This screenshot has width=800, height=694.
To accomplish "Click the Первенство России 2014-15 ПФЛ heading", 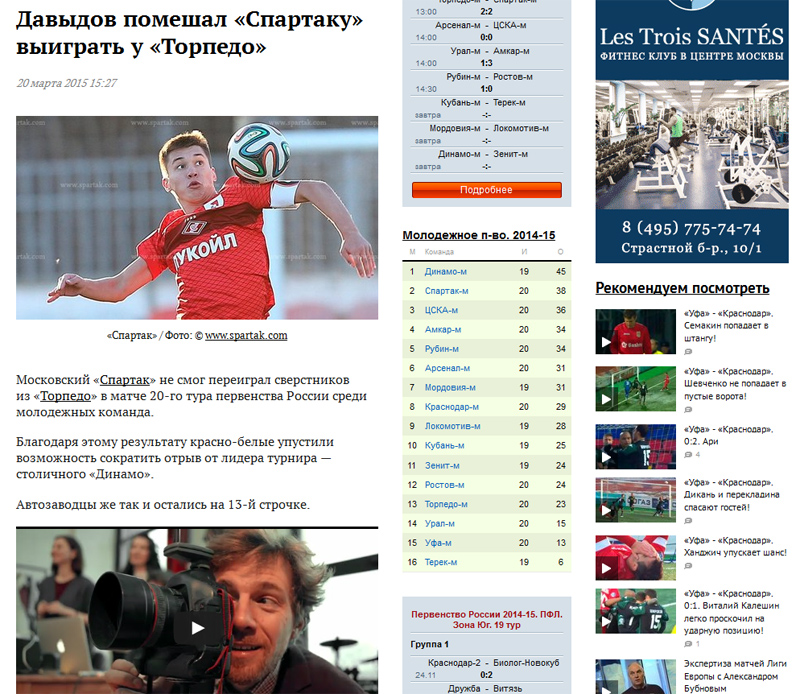I will [x=487, y=619].
